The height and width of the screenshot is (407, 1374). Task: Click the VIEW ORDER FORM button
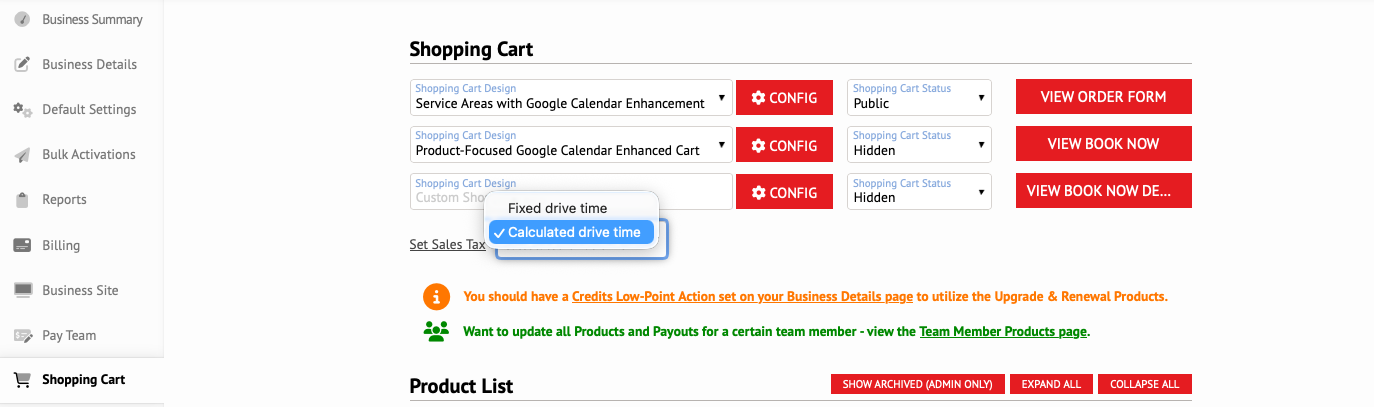(x=1103, y=97)
